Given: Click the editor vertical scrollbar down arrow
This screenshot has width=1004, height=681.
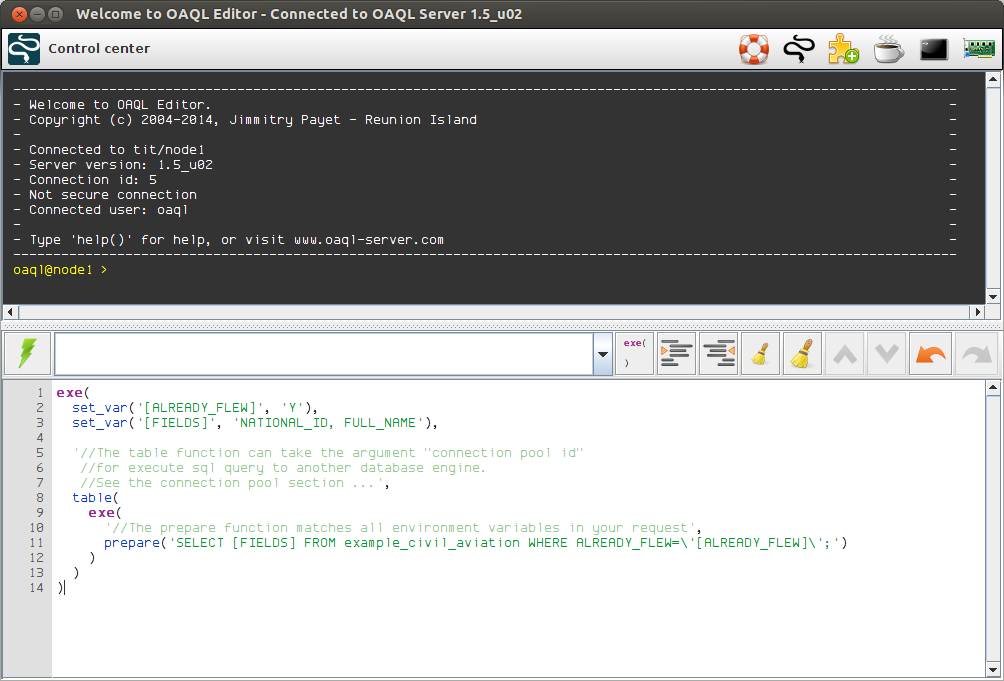Looking at the screenshot, I should pyautogui.click(x=993, y=671).
